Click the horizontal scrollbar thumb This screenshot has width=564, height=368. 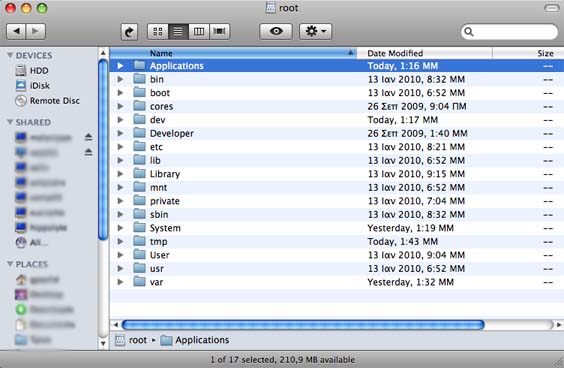303,325
